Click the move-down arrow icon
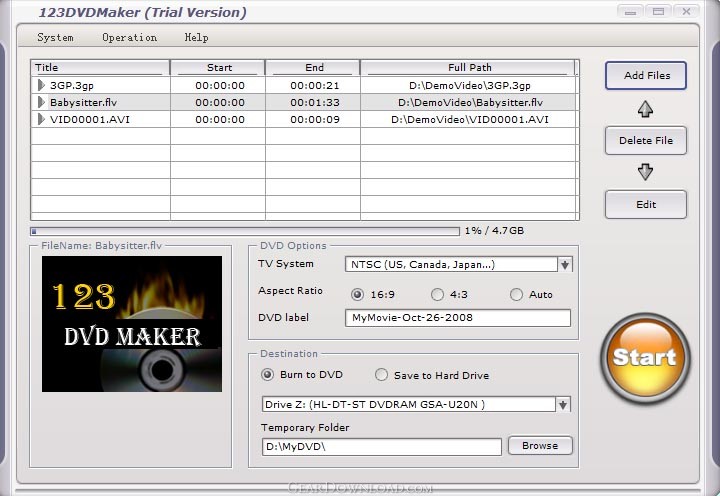Screen dimensions: 720x496 coord(645,171)
